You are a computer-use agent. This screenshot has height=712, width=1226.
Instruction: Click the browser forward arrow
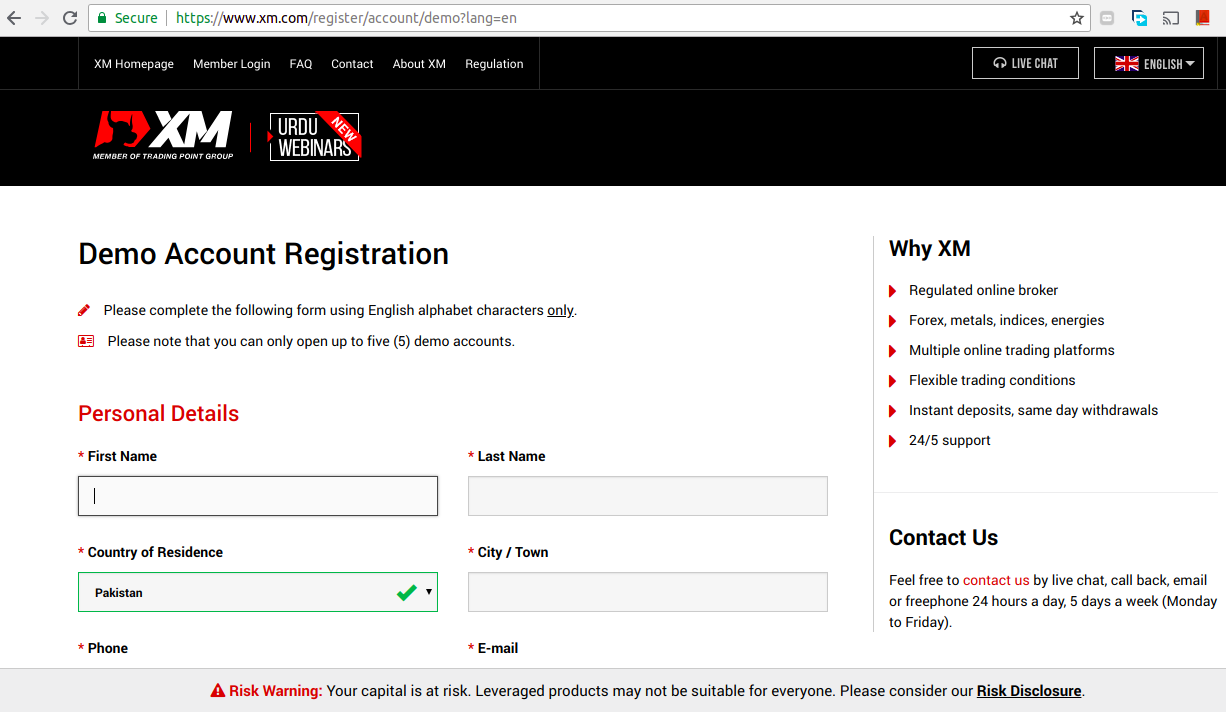[x=42, y=18]
